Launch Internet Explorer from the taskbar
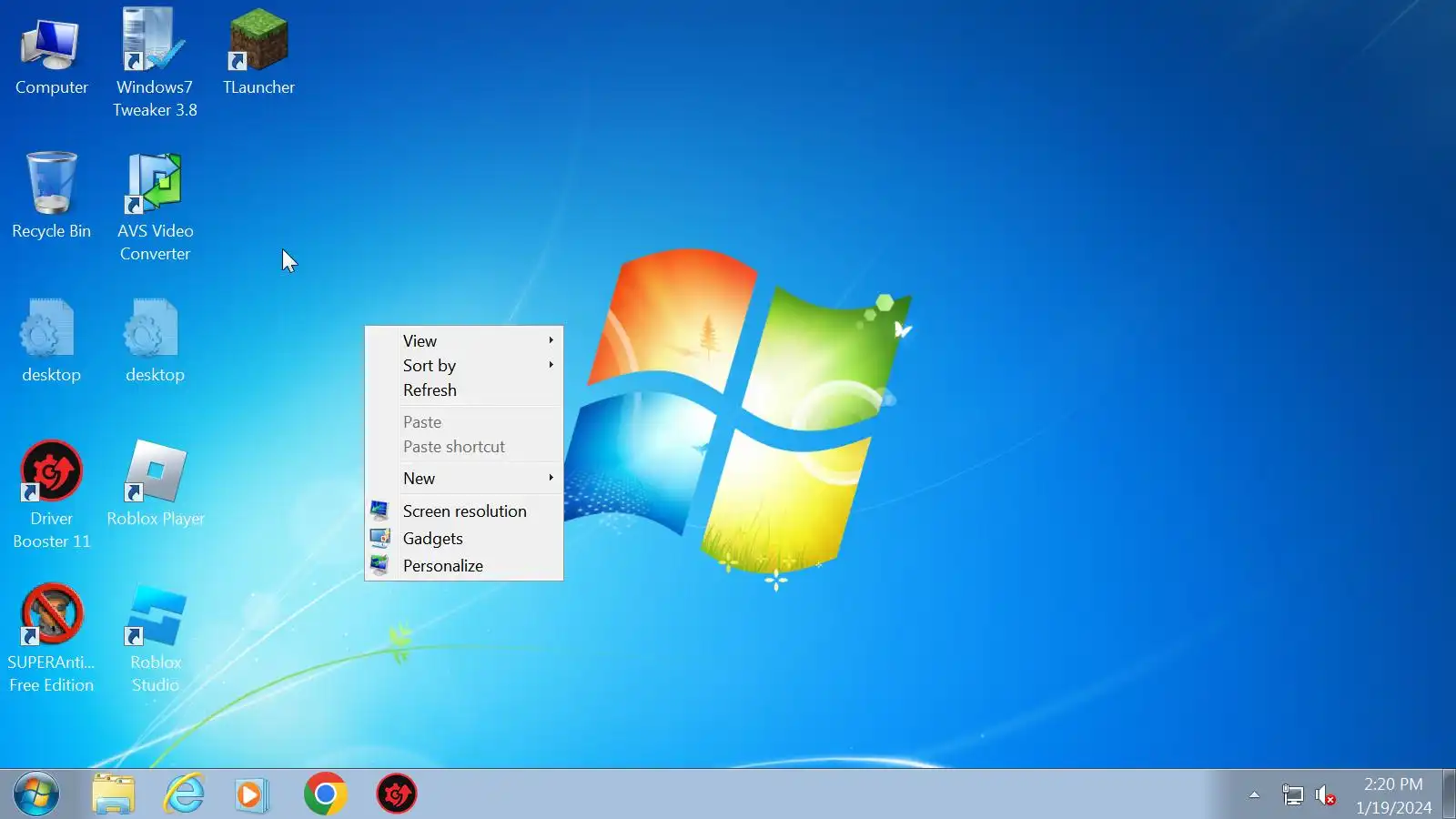 pyautogui.click(x=185, y=794)
